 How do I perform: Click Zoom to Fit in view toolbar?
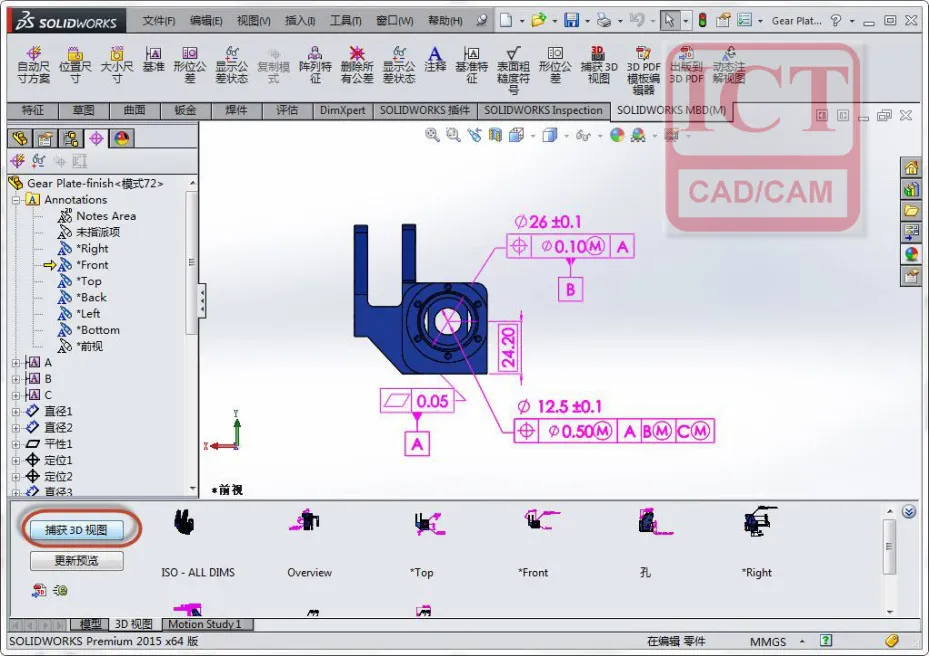click(433, 135)
